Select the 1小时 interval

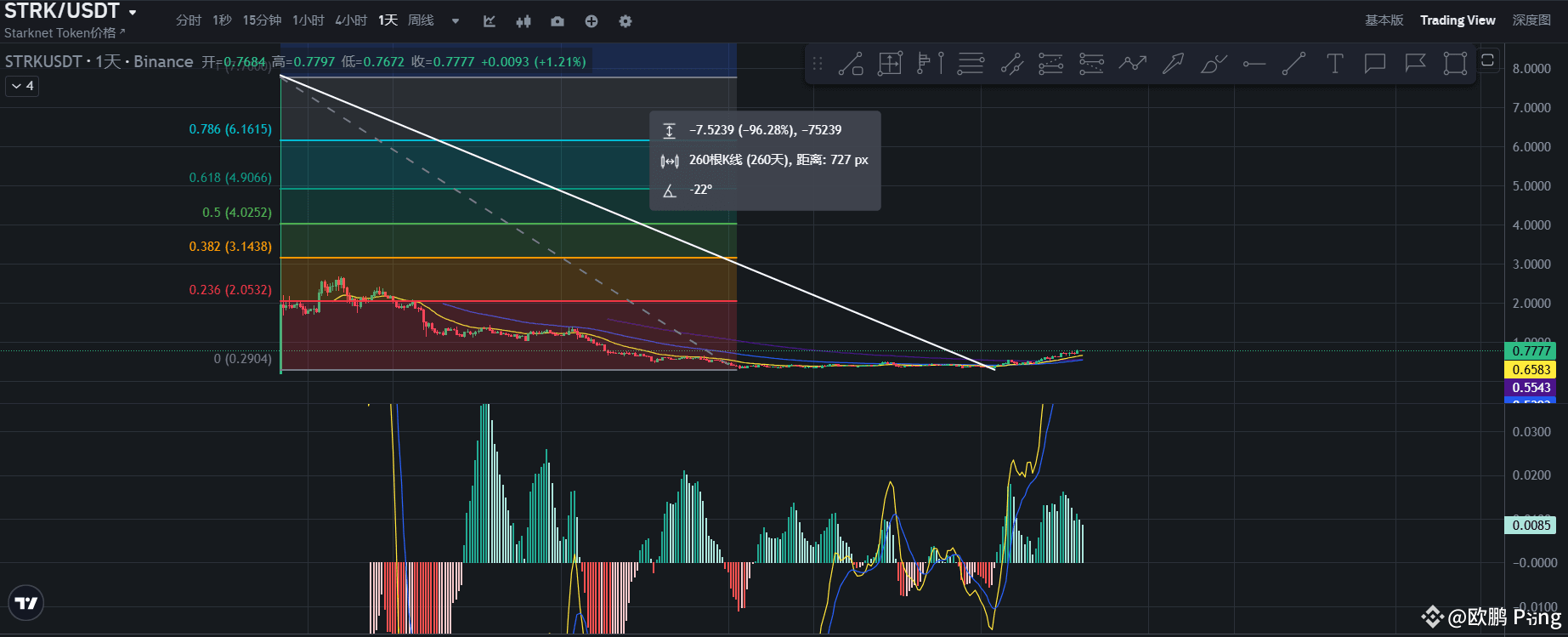tap(309, 20)
